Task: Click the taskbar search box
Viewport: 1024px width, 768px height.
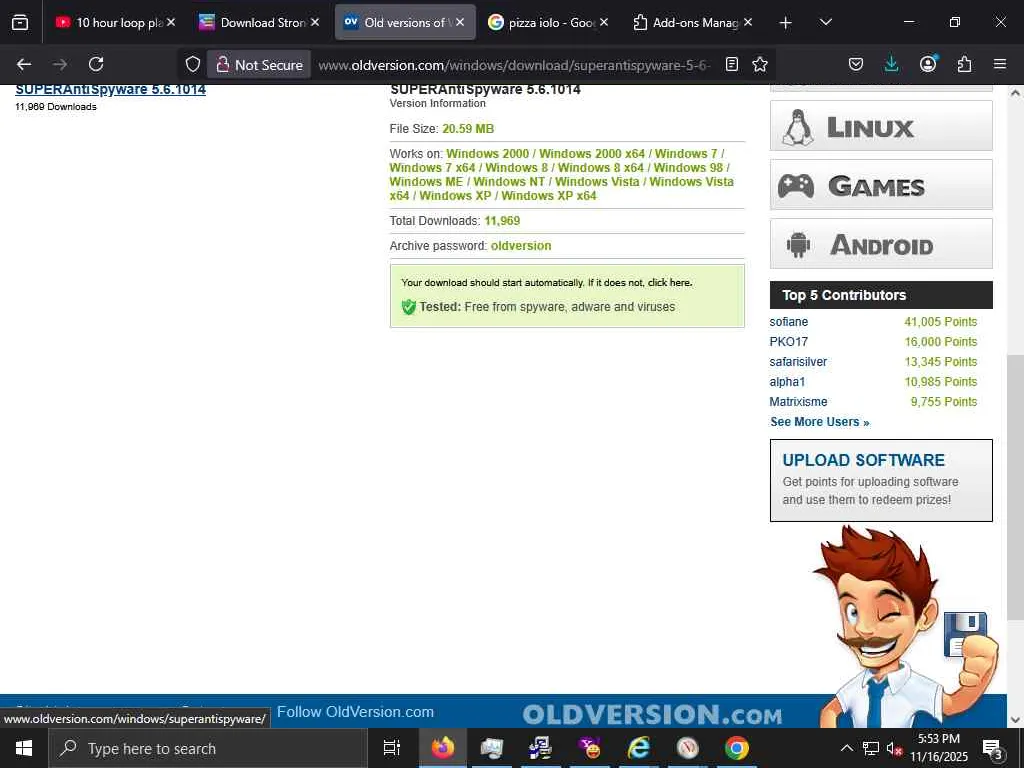Action: click(208, 748)
